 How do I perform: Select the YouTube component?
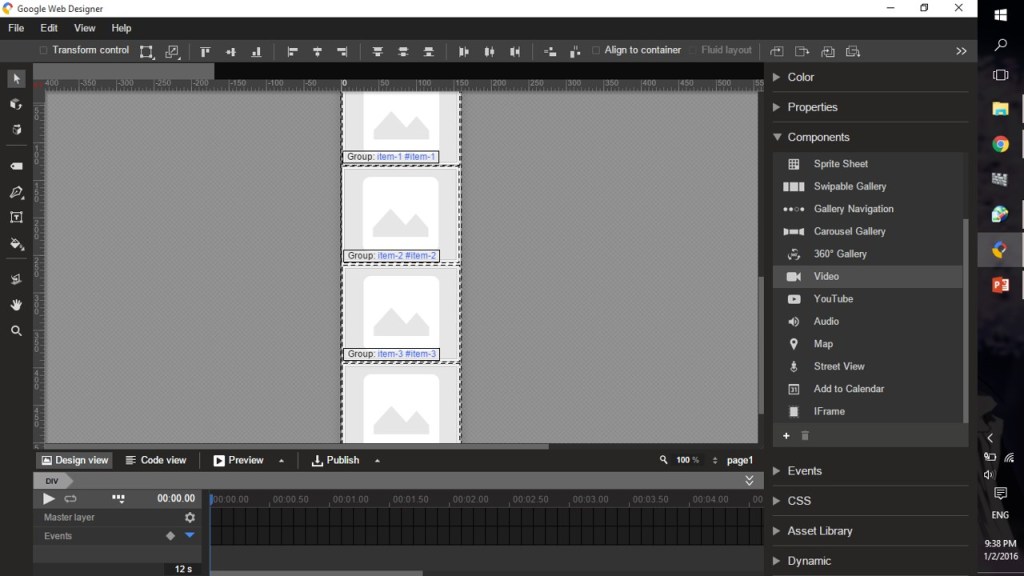tap(833, 299)
